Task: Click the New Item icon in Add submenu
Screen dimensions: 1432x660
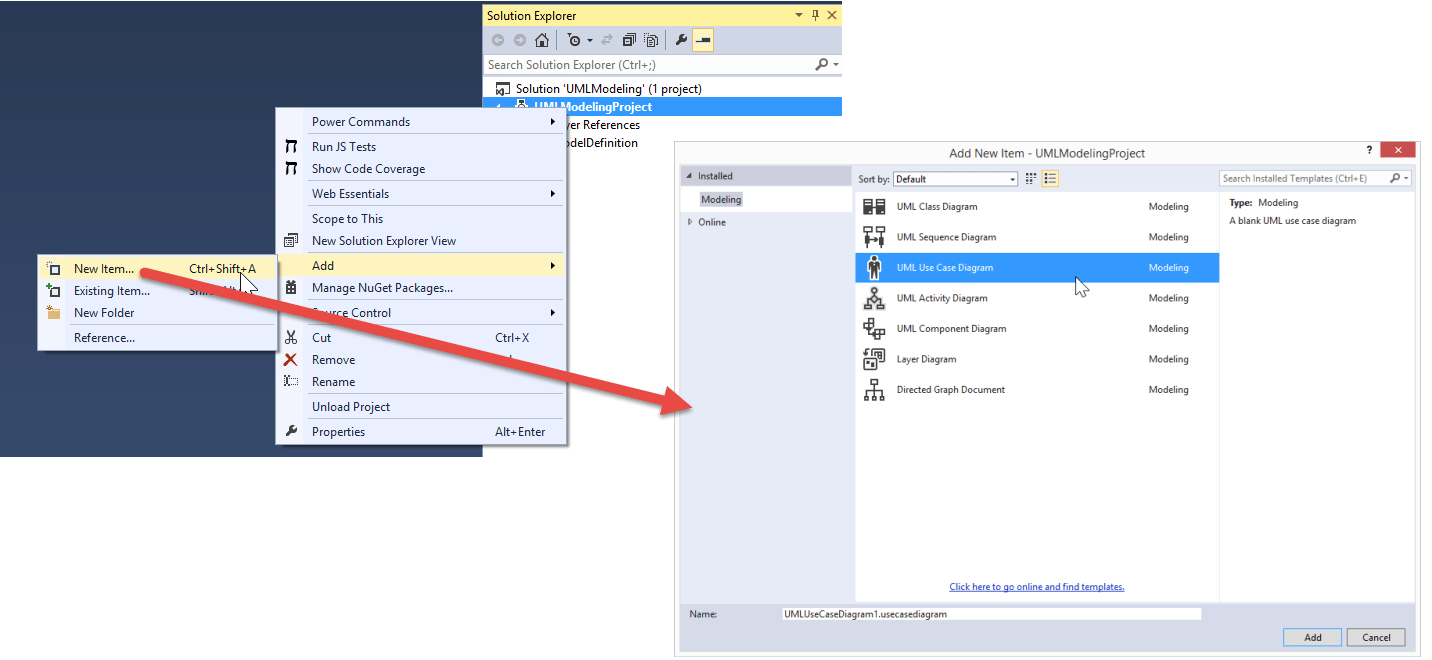Action: pos(54,268)
